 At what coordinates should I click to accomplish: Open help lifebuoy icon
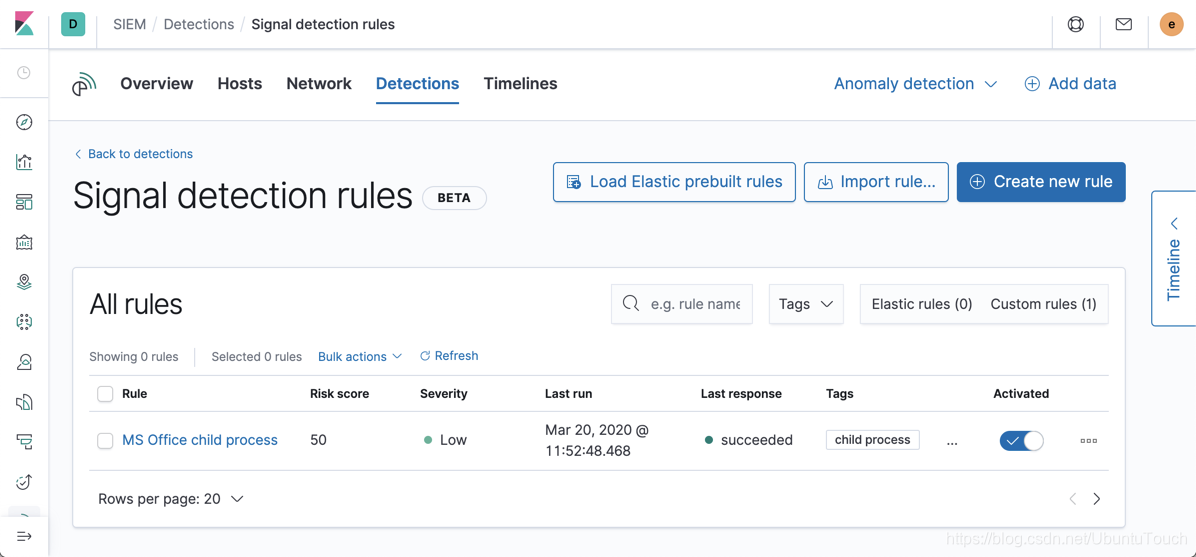tap(1075, 24)
